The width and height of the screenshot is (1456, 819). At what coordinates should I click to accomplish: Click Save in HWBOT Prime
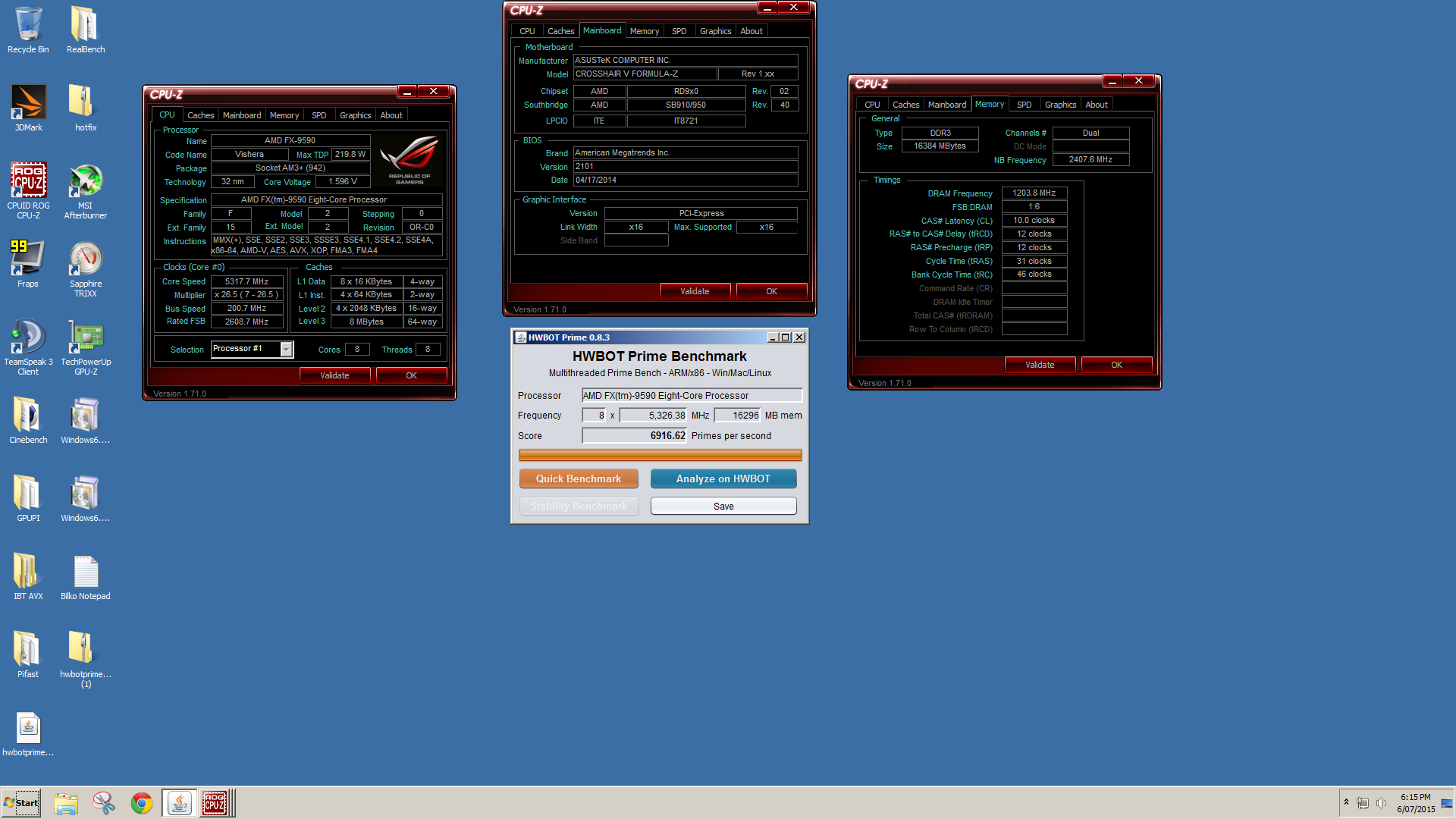click(x=723, y=506)
